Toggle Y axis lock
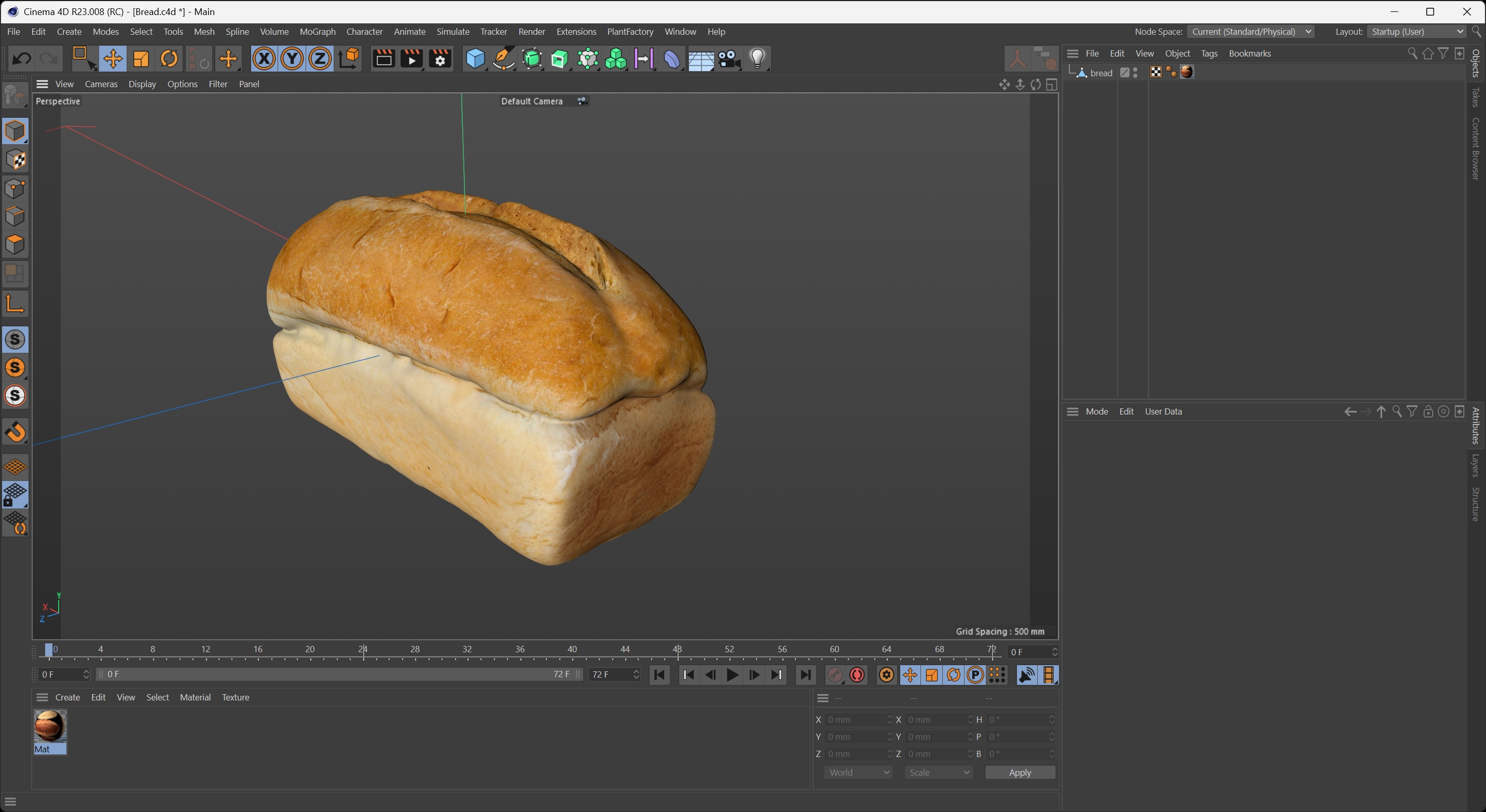This screenshot has width=1486, height=812. 292,59
